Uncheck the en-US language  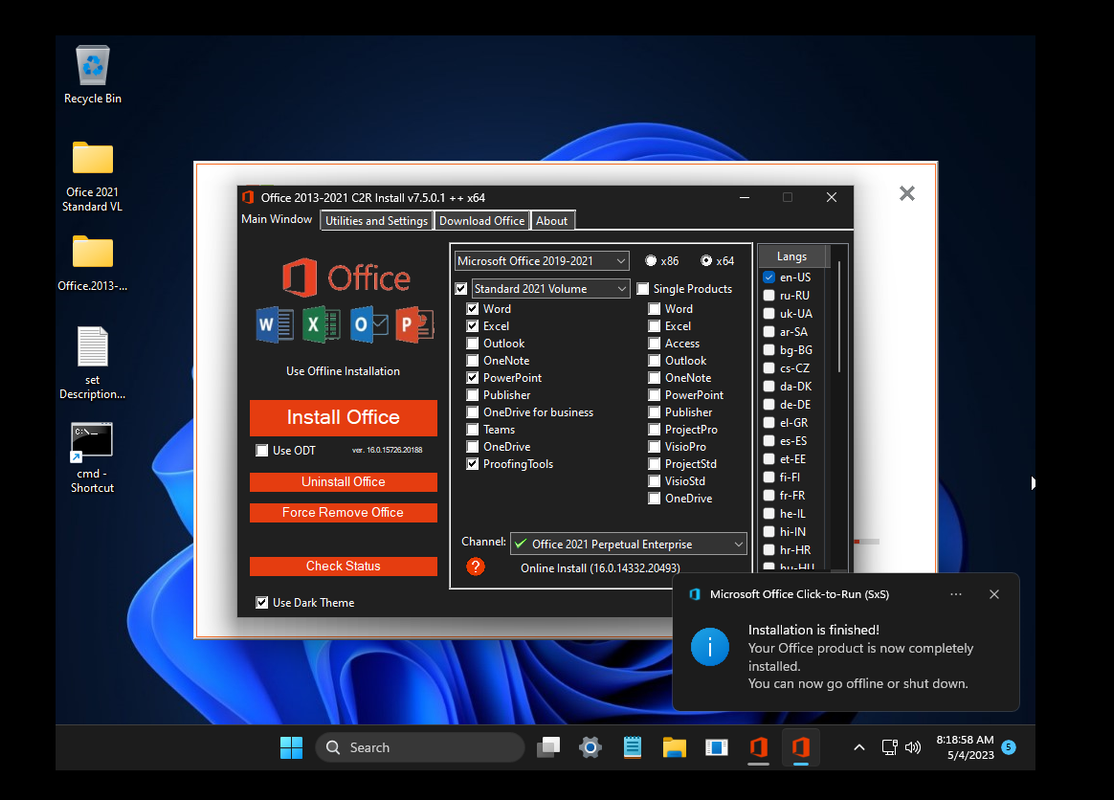tap(769, 277)
